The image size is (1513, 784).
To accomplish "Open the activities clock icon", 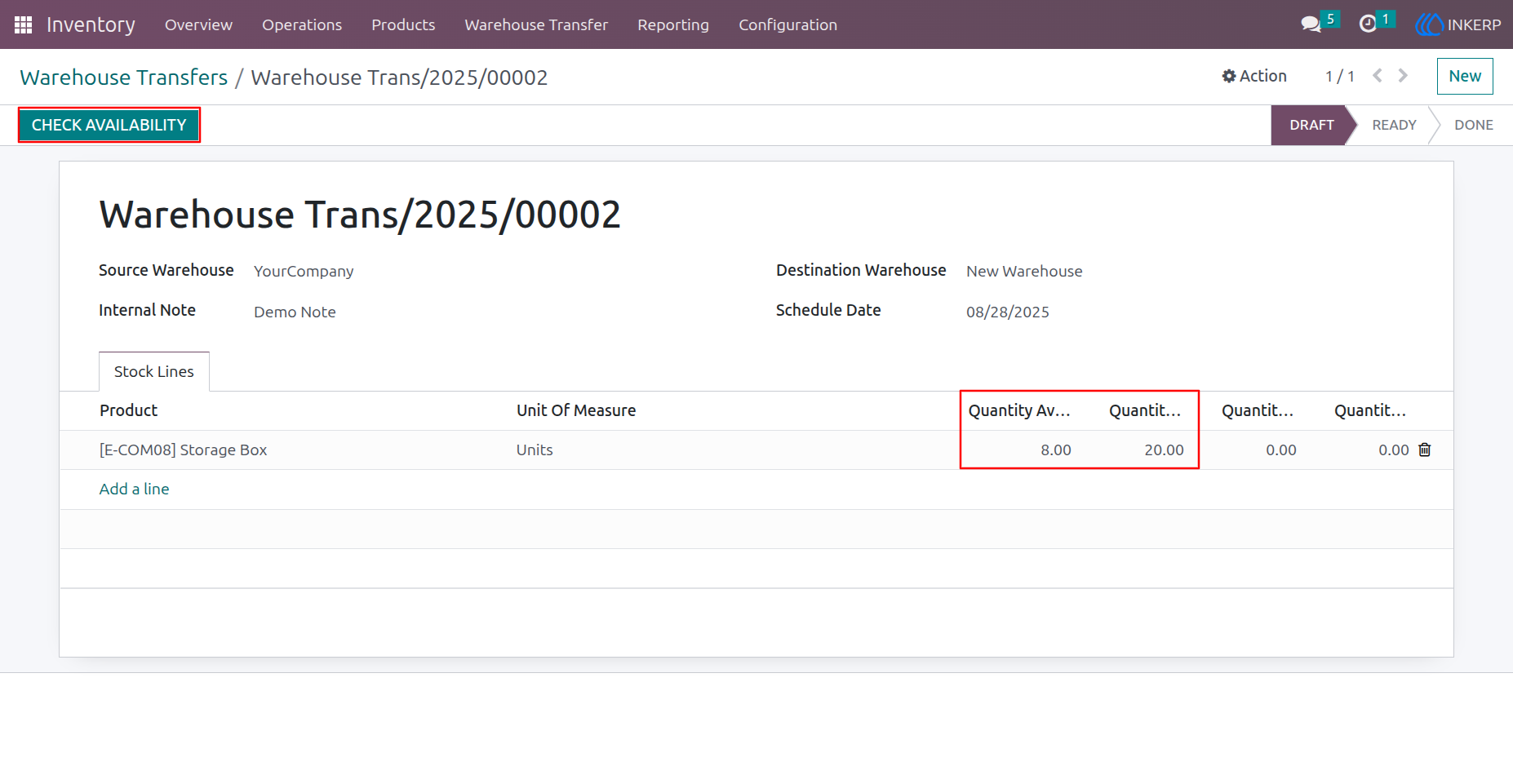I will coord(1368,24).
